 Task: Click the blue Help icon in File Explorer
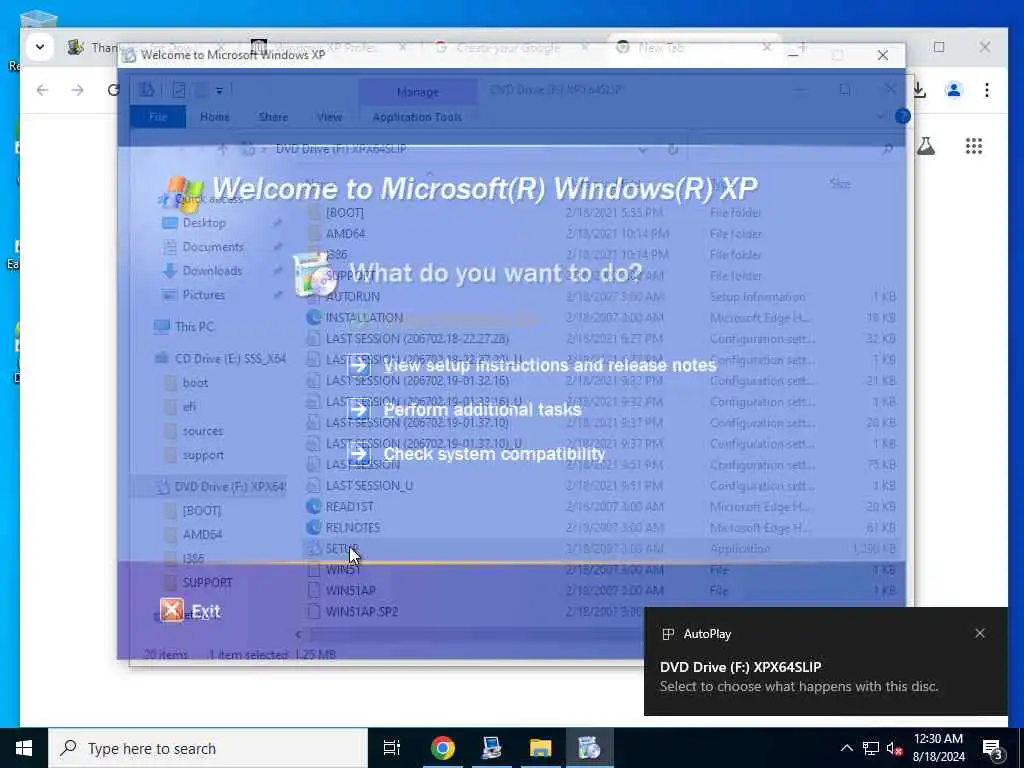pyautogui.click(x=903, y=116)
